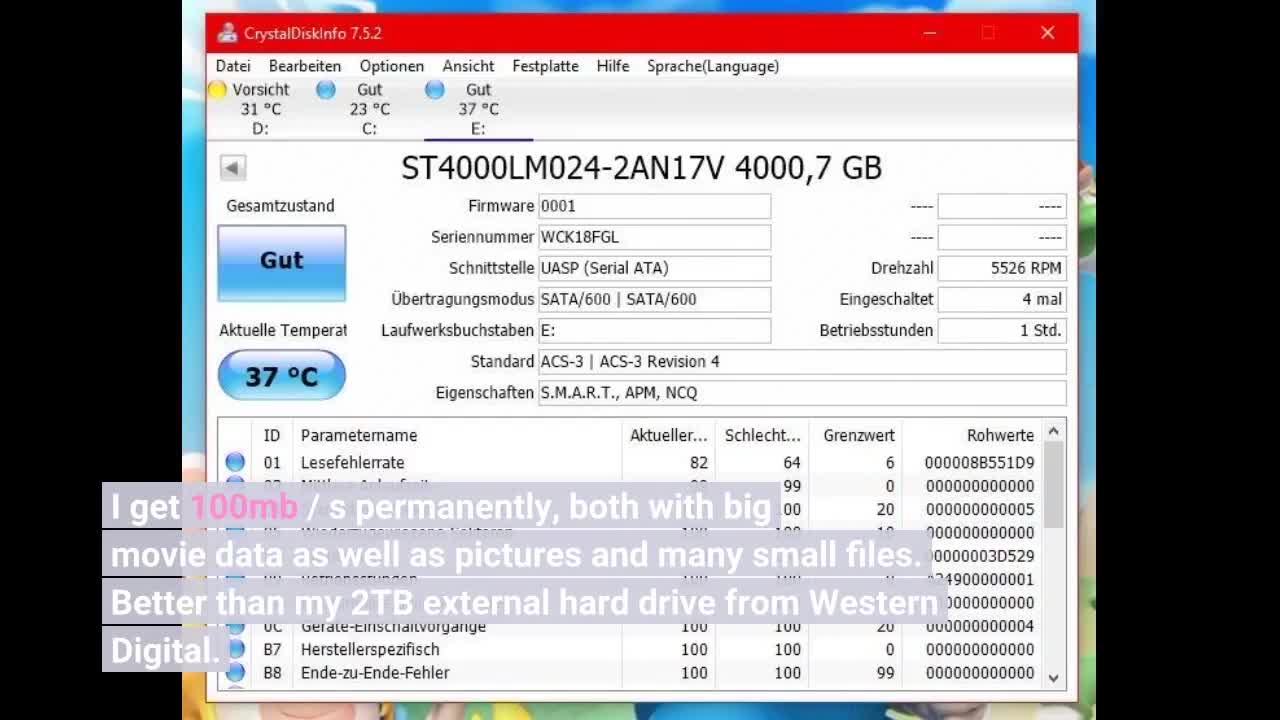Click the yellow Vorsicht status icon
Screen dimensions: 1280x720
(x=217, y=90)
